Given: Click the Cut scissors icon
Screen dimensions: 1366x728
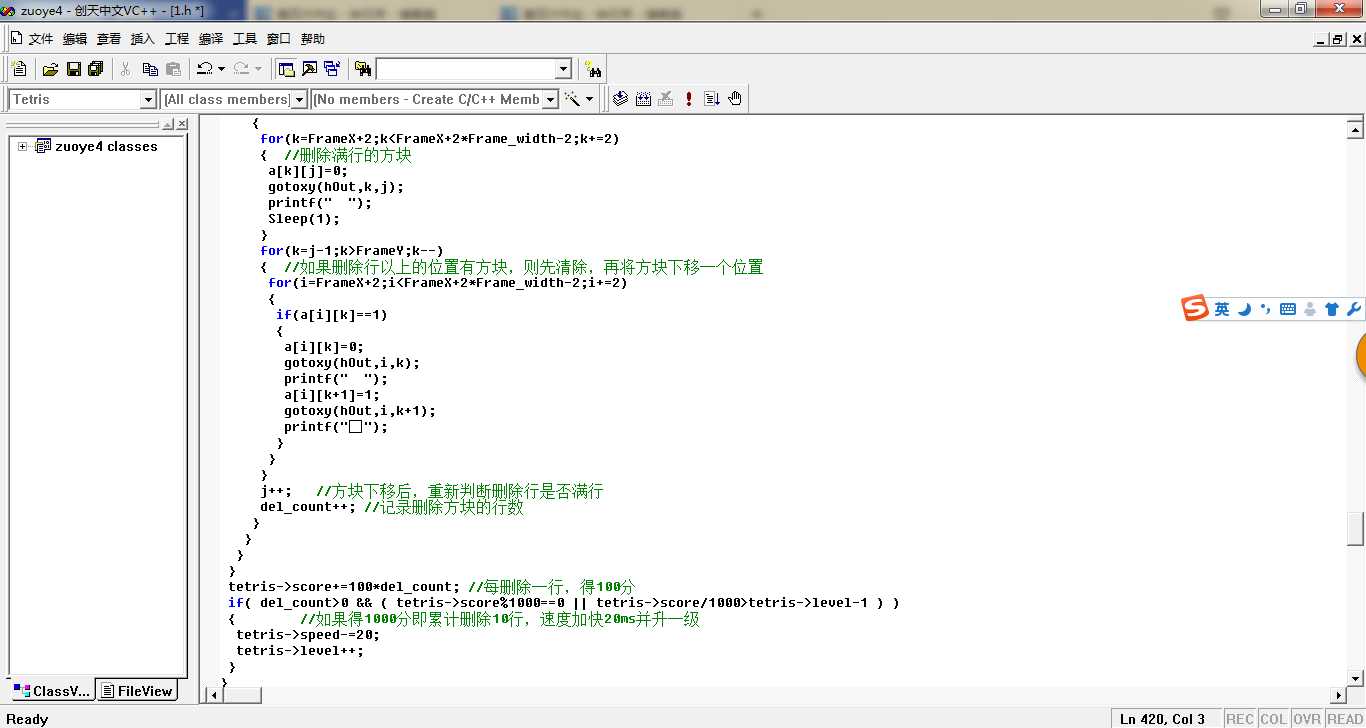Looking at the screenshot, I should tap(126, 69).
